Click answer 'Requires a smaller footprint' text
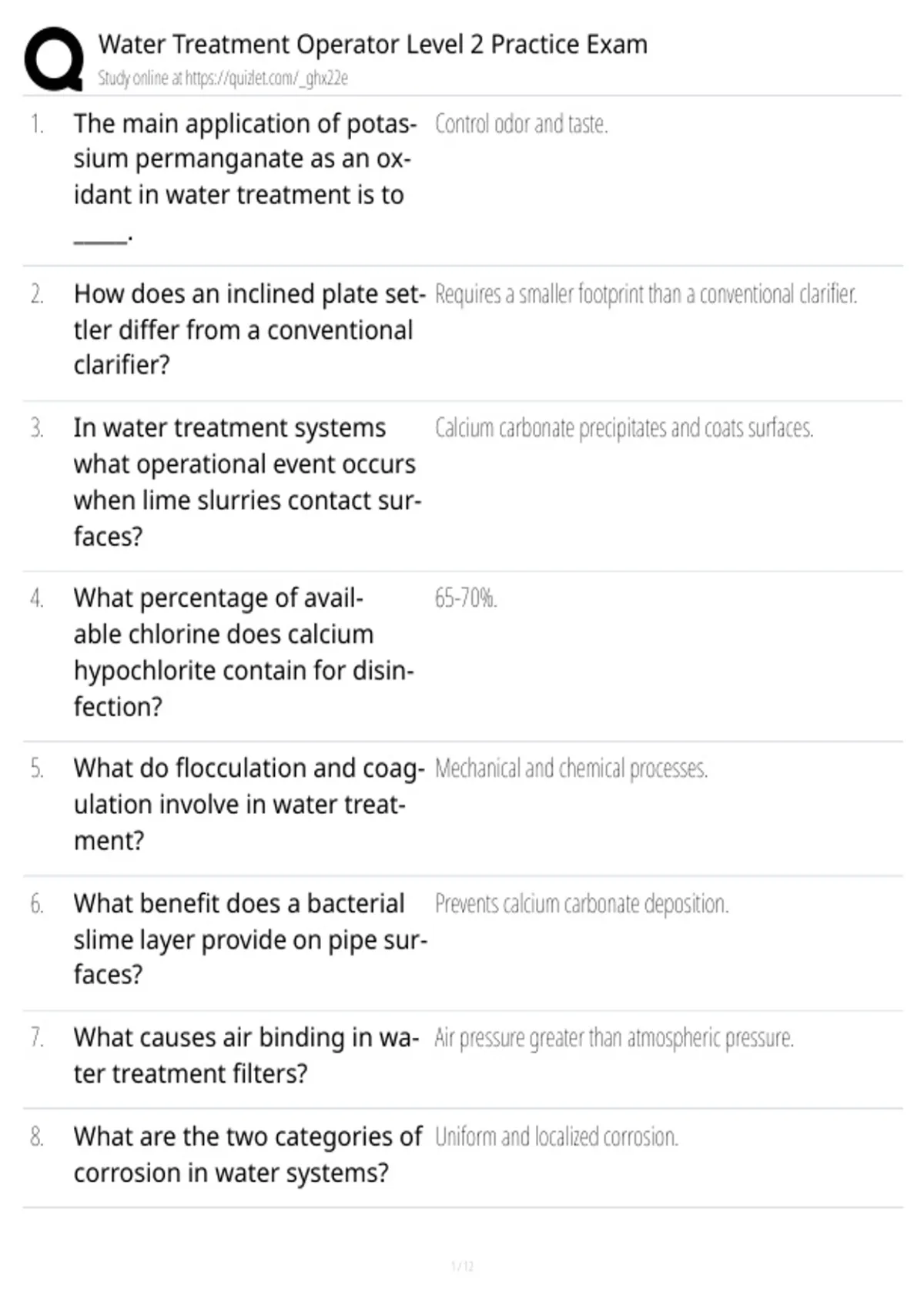Viewport: 924px width, 1309px height. pos(645,294)
